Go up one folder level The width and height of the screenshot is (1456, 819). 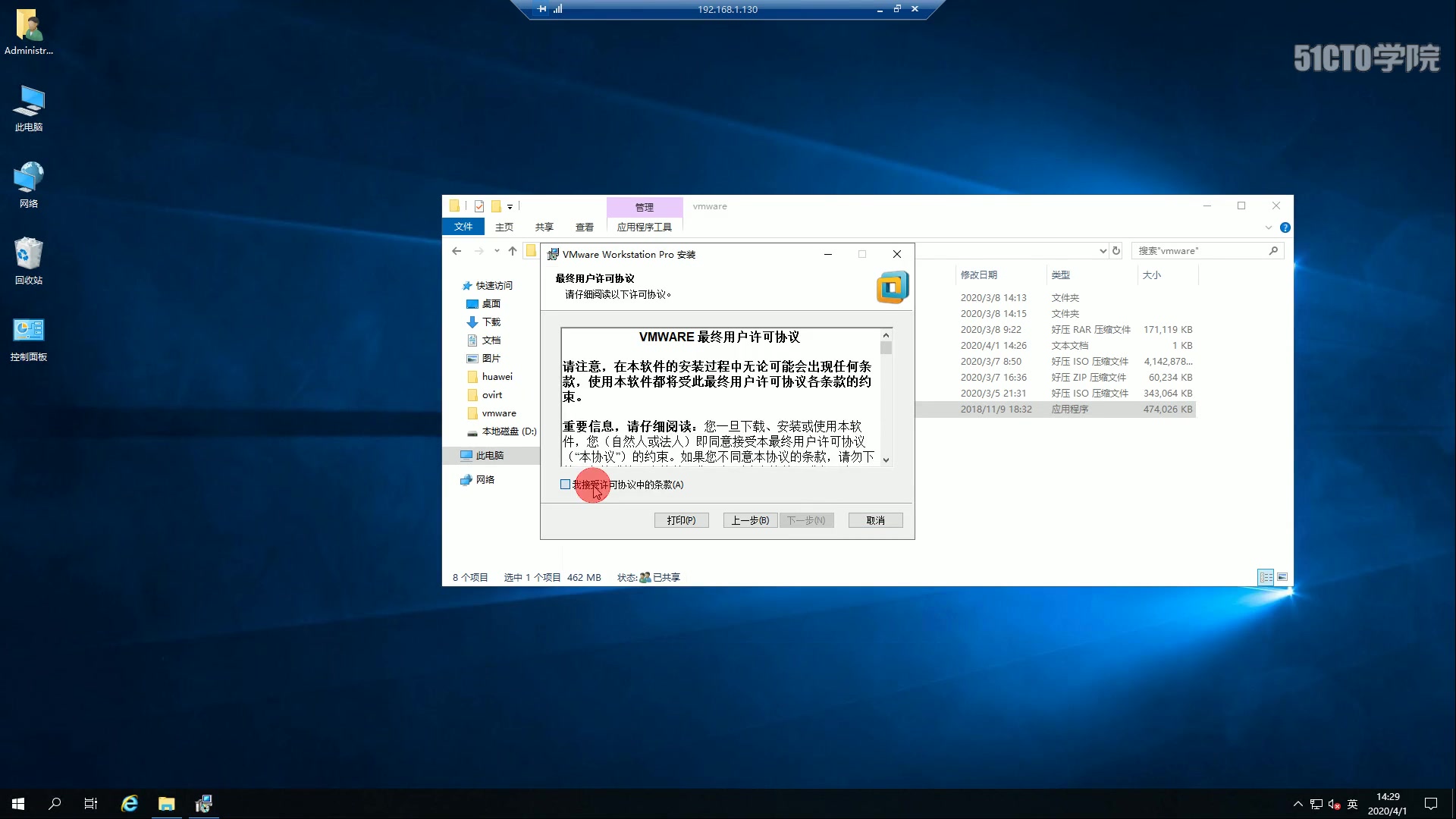click(x=513, y=251)
